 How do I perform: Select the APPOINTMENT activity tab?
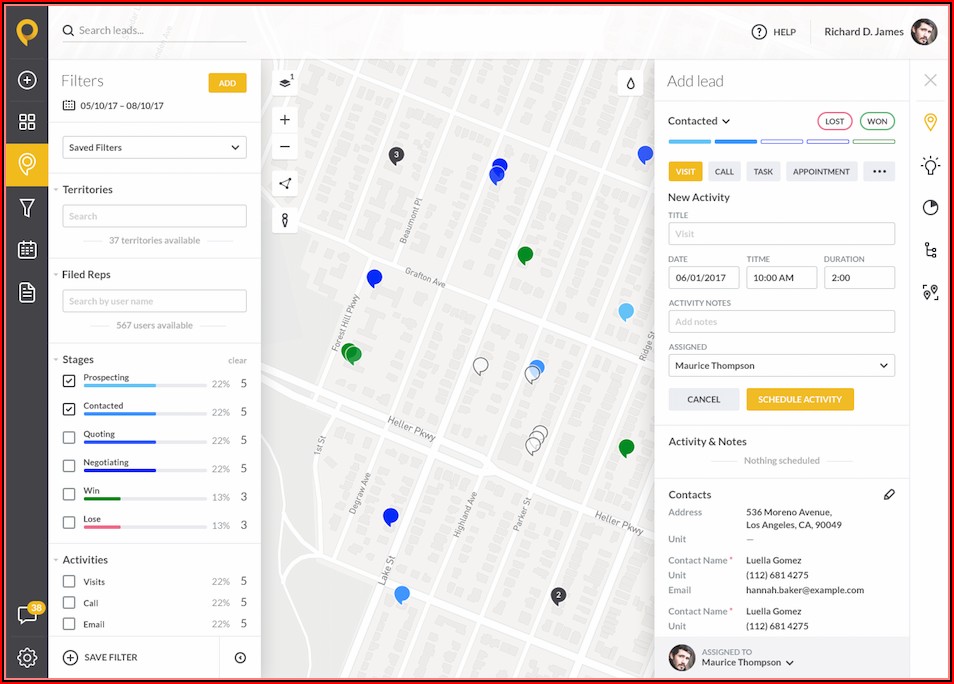pos(820,172)
